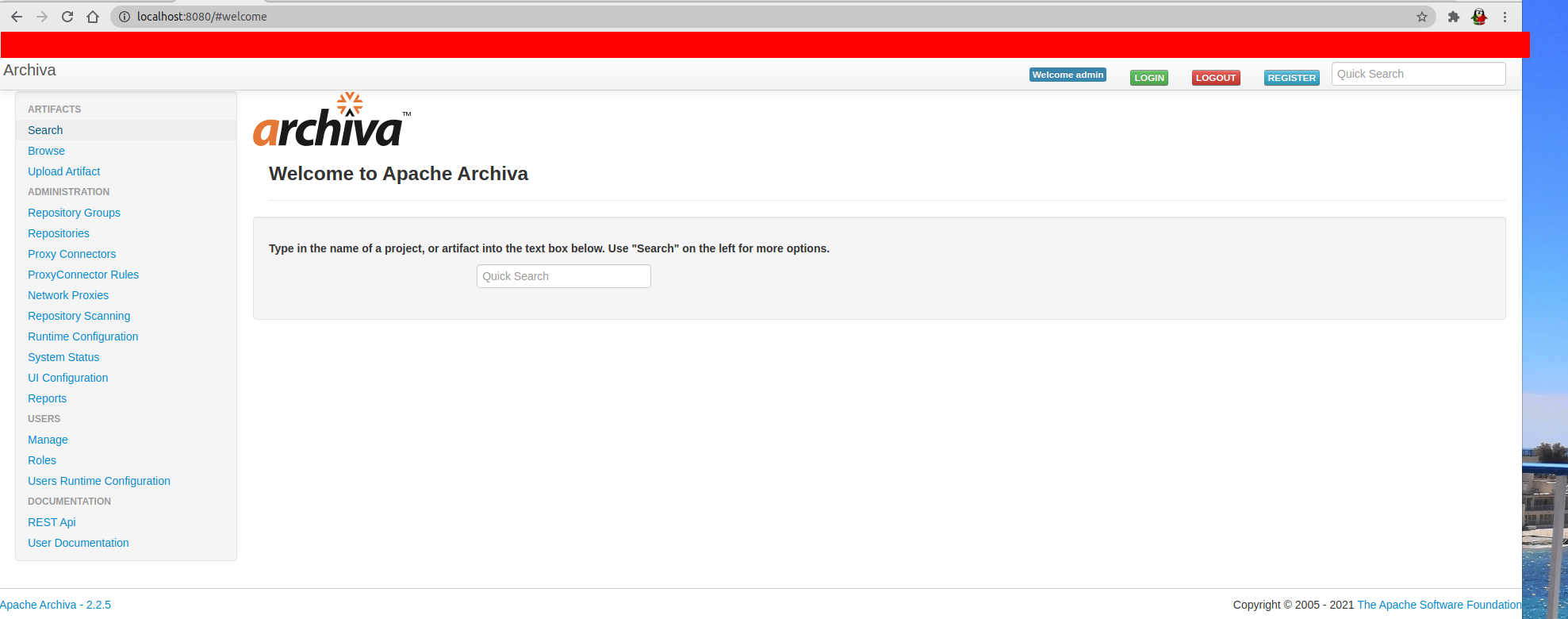This screenshot has height=619, width=1568.
Task: Open Search in the Artifacts menu
Action: click(x=45, y=130)
